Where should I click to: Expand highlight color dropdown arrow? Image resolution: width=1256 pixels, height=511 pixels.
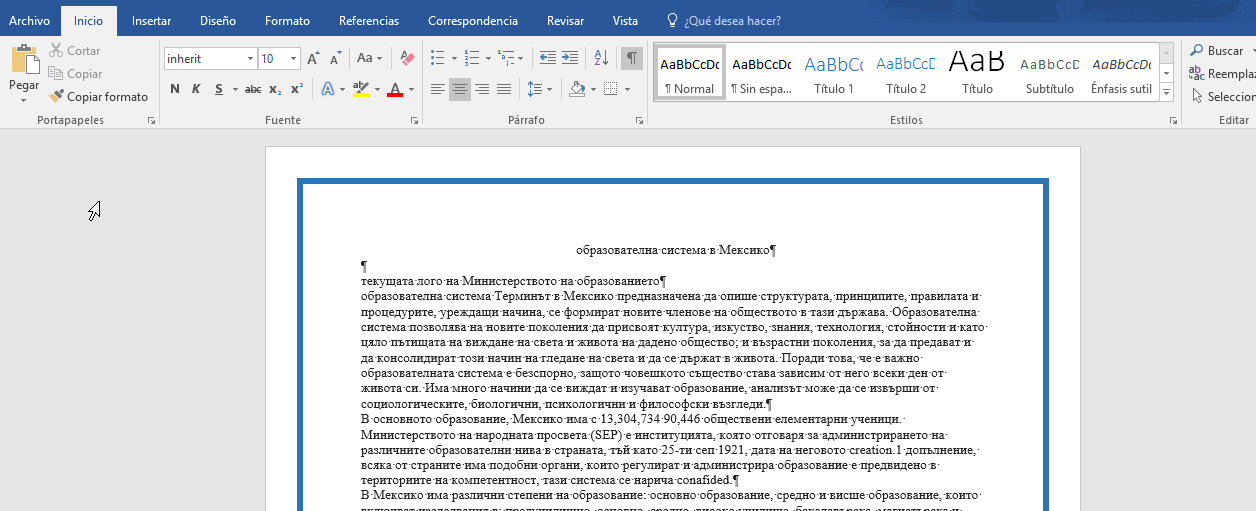(377, 89)
